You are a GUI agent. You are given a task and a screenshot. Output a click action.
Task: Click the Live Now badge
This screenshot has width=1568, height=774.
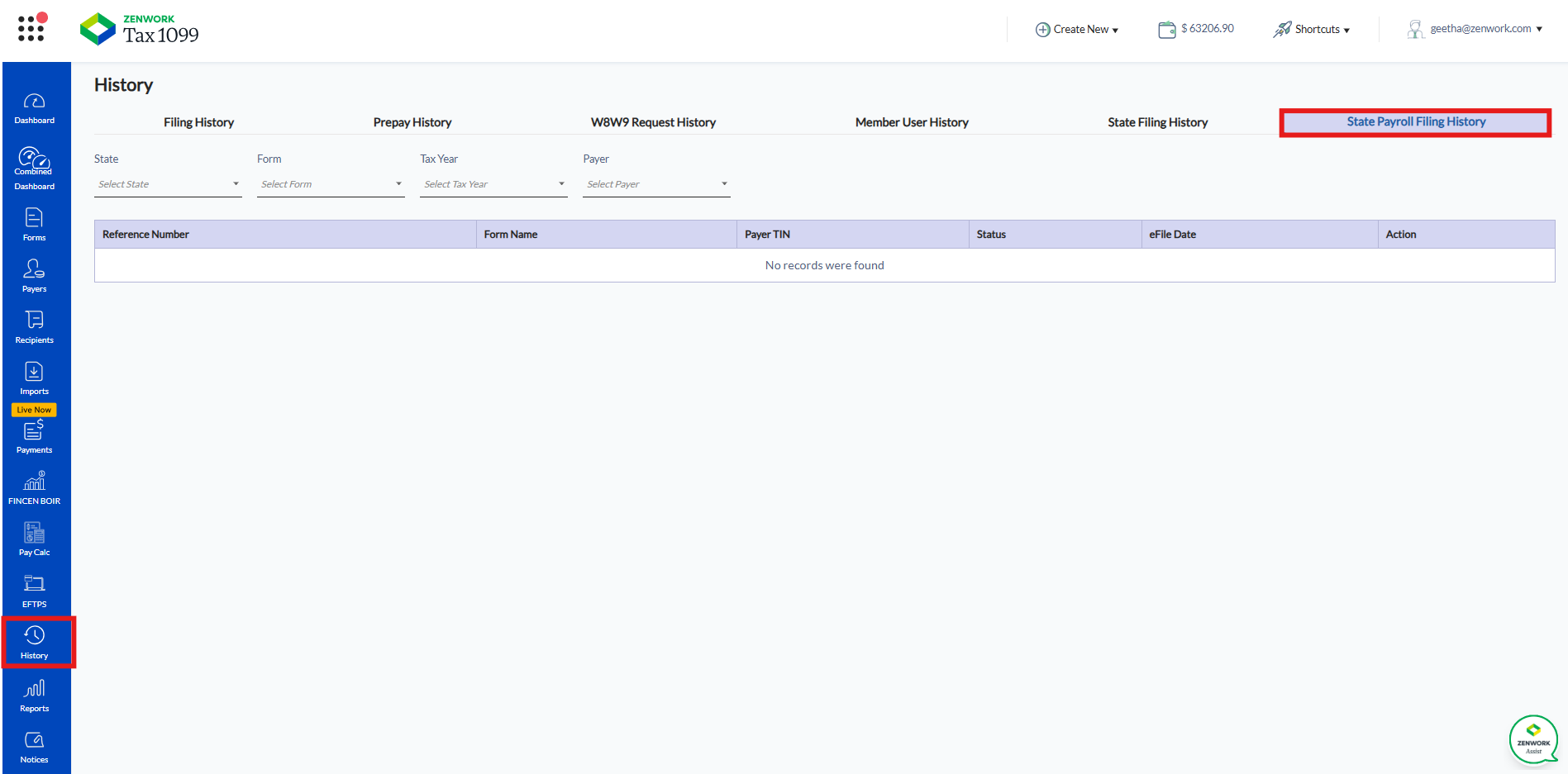(x=34, y=410)
